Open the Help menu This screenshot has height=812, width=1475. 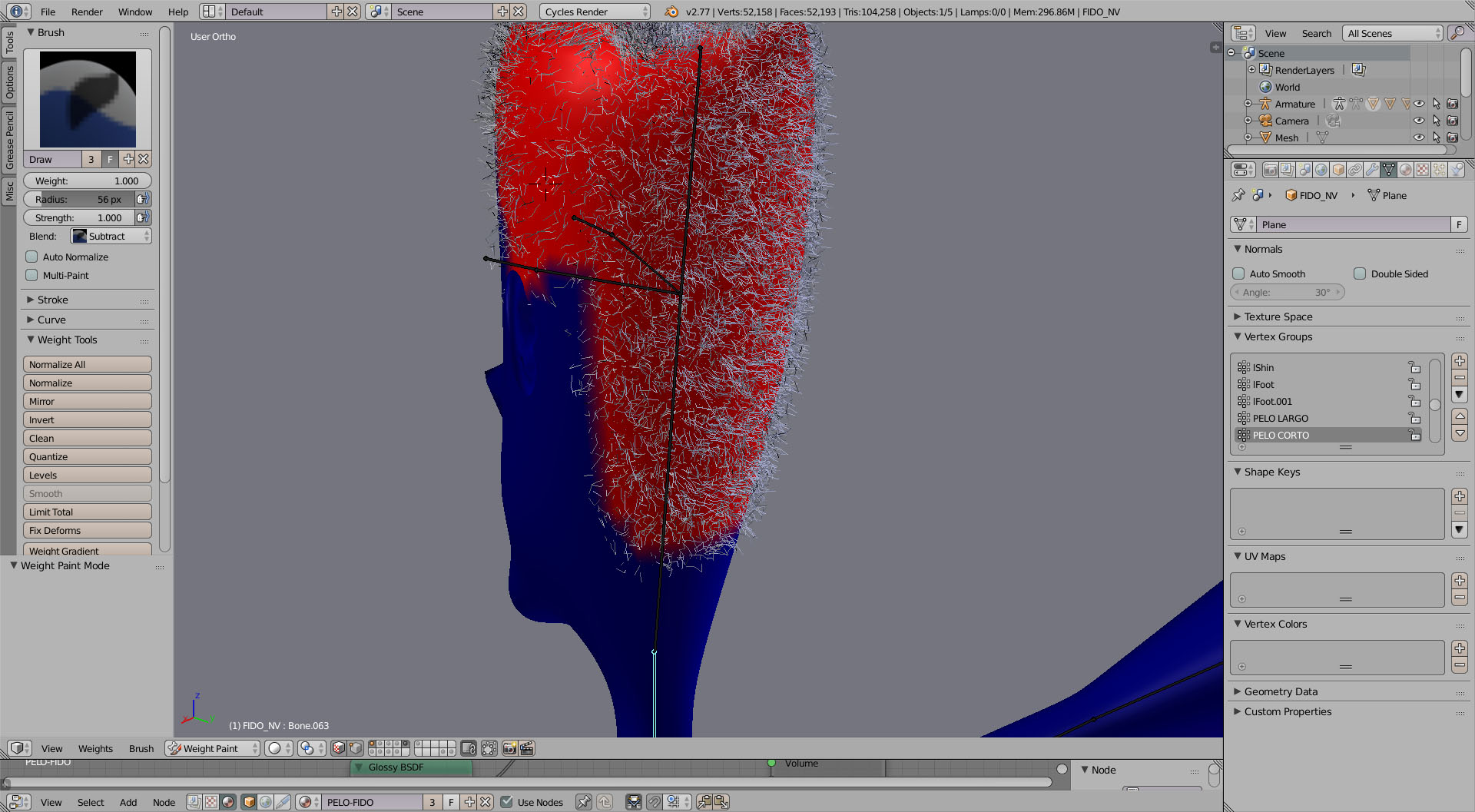point(178,12)
